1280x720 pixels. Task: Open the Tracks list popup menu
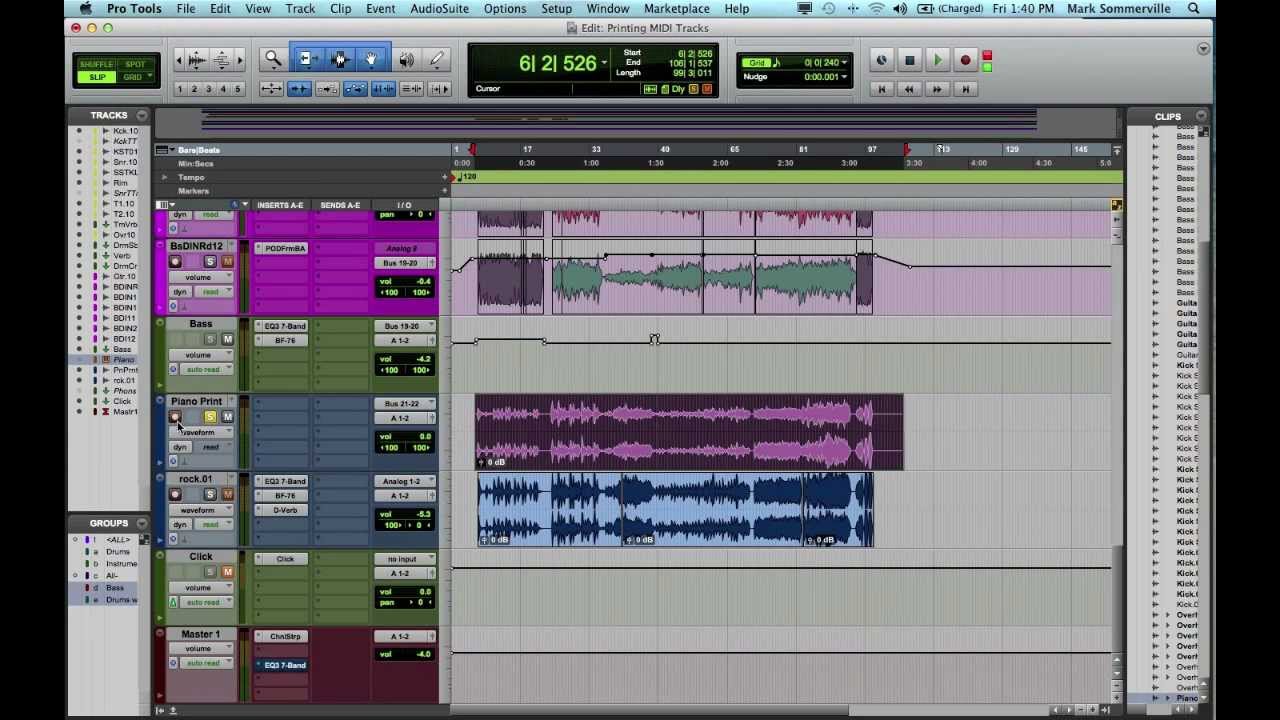(142, 116)
